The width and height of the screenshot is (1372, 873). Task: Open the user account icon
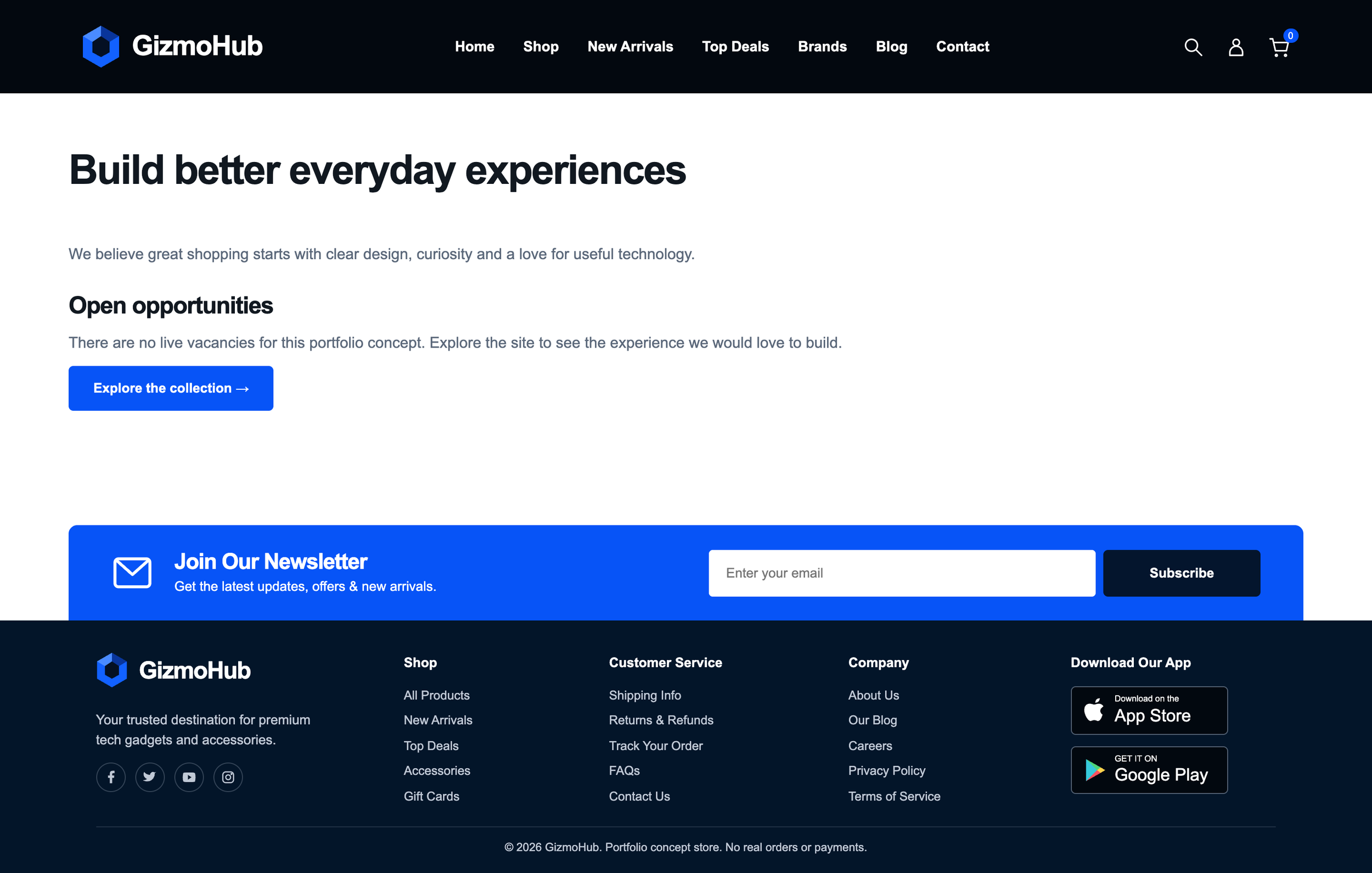[x=1236, y=47]
